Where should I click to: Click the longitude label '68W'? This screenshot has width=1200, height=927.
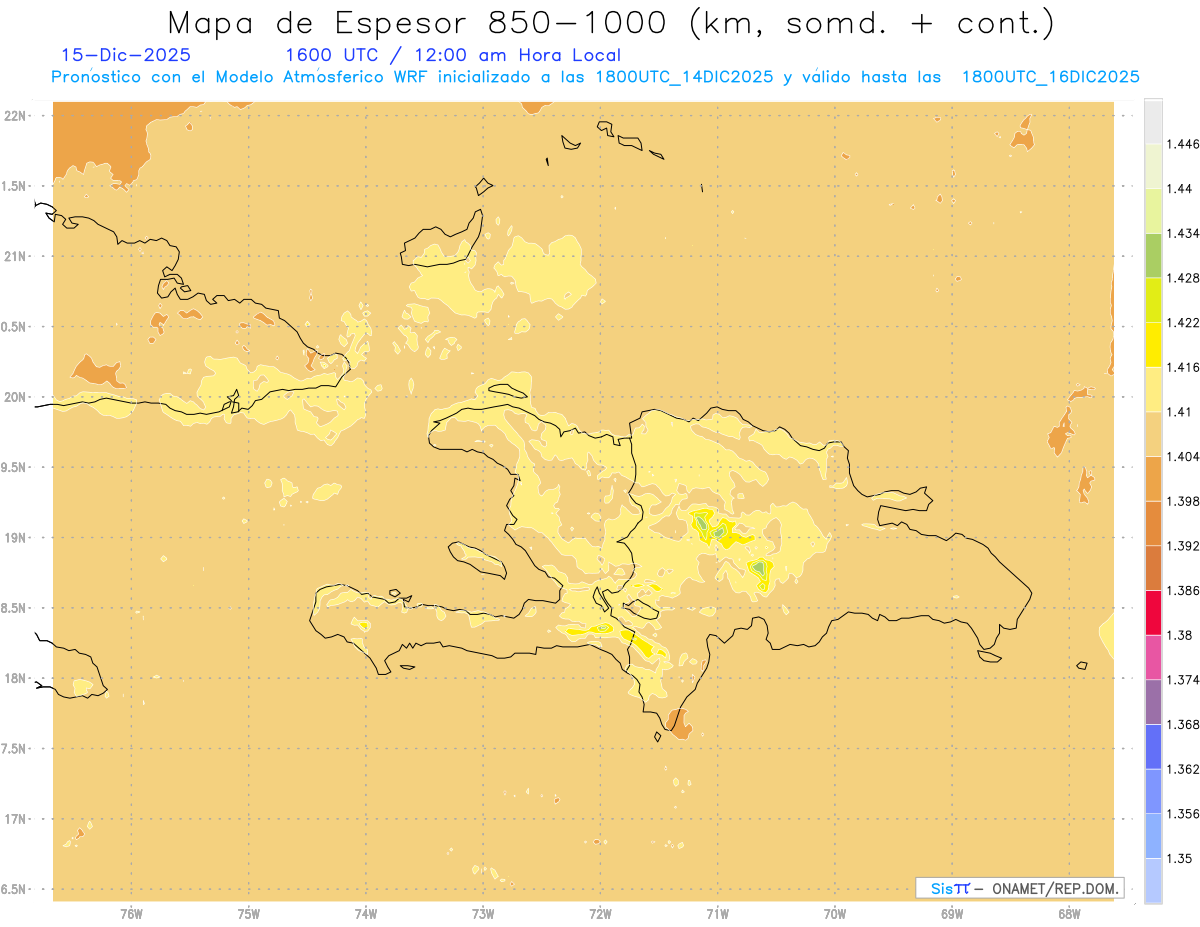click(1069, 914)
